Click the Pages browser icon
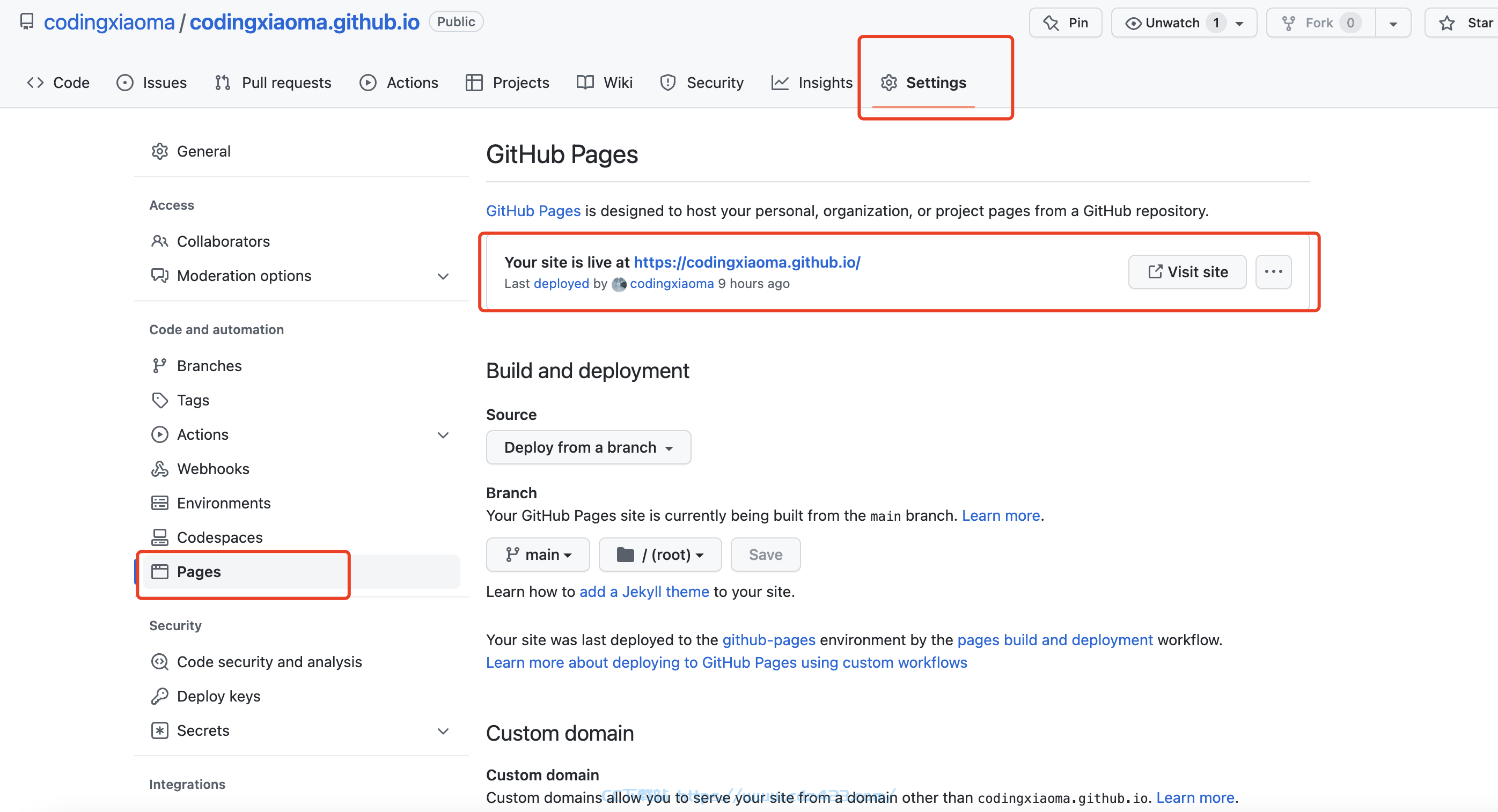Image resolution: width=1498 pixels, height=812 pixels. (x=159, y=571)
